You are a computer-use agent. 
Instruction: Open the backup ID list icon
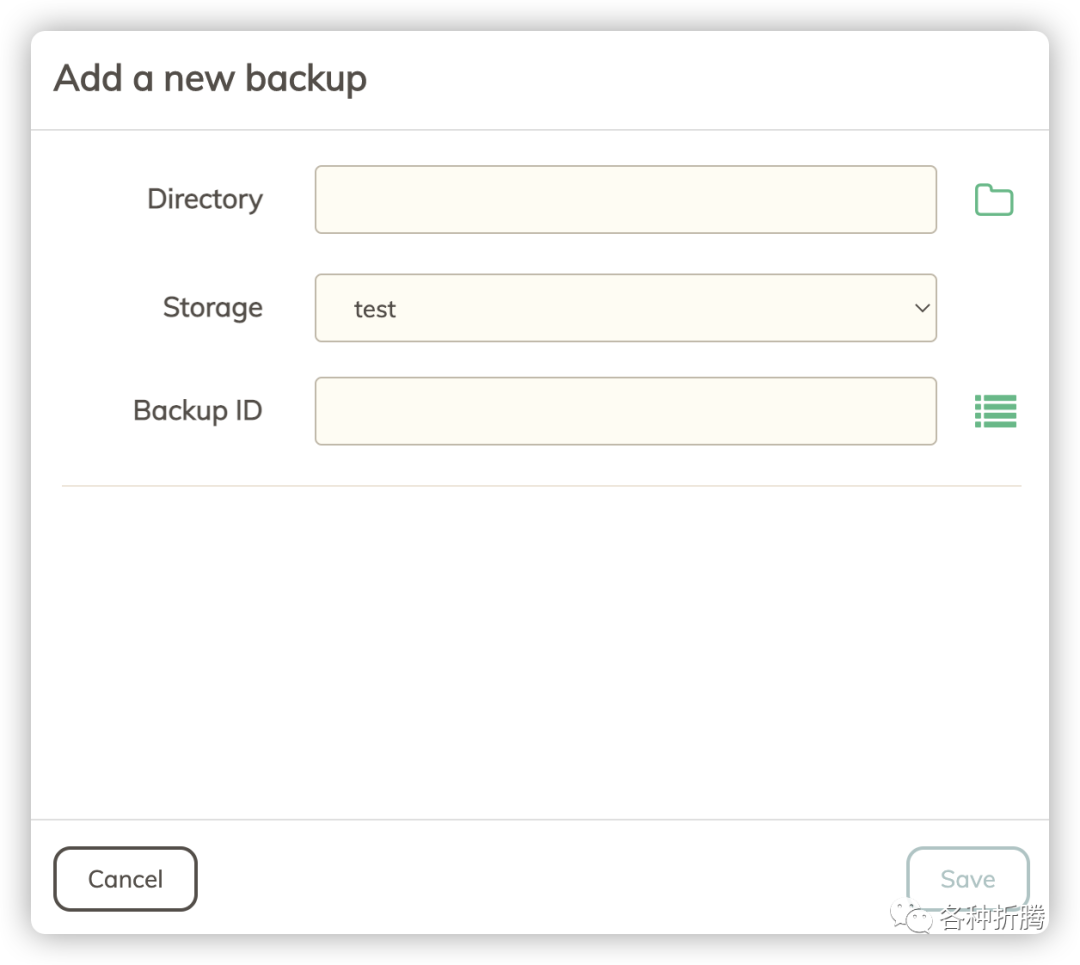tap(995, 411)
